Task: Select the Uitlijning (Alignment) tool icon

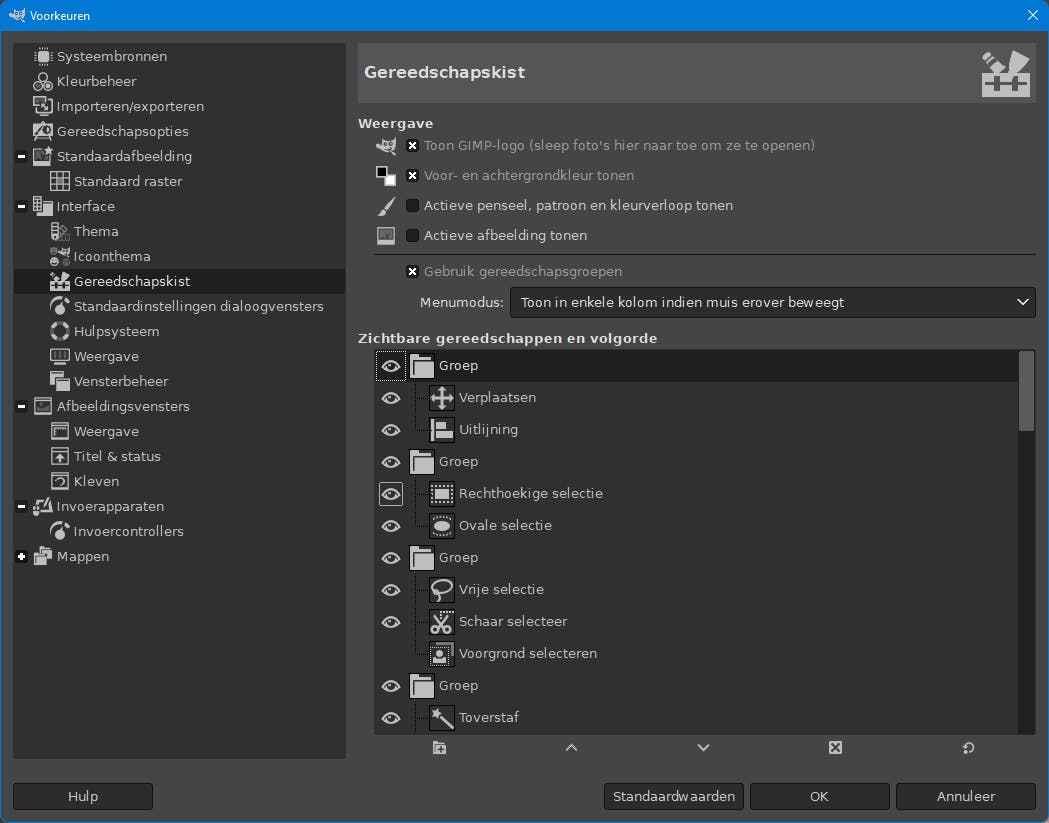Action: pyautogui.click(x=440, y=430)
